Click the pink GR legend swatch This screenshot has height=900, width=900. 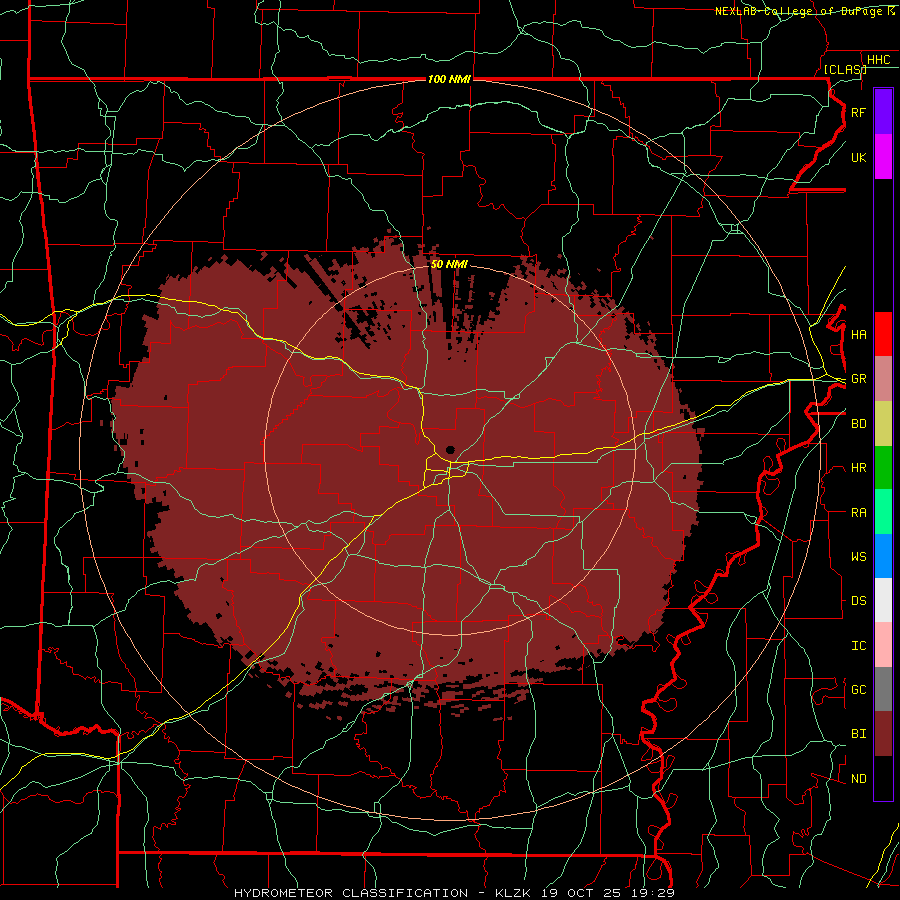coord(883,379)
